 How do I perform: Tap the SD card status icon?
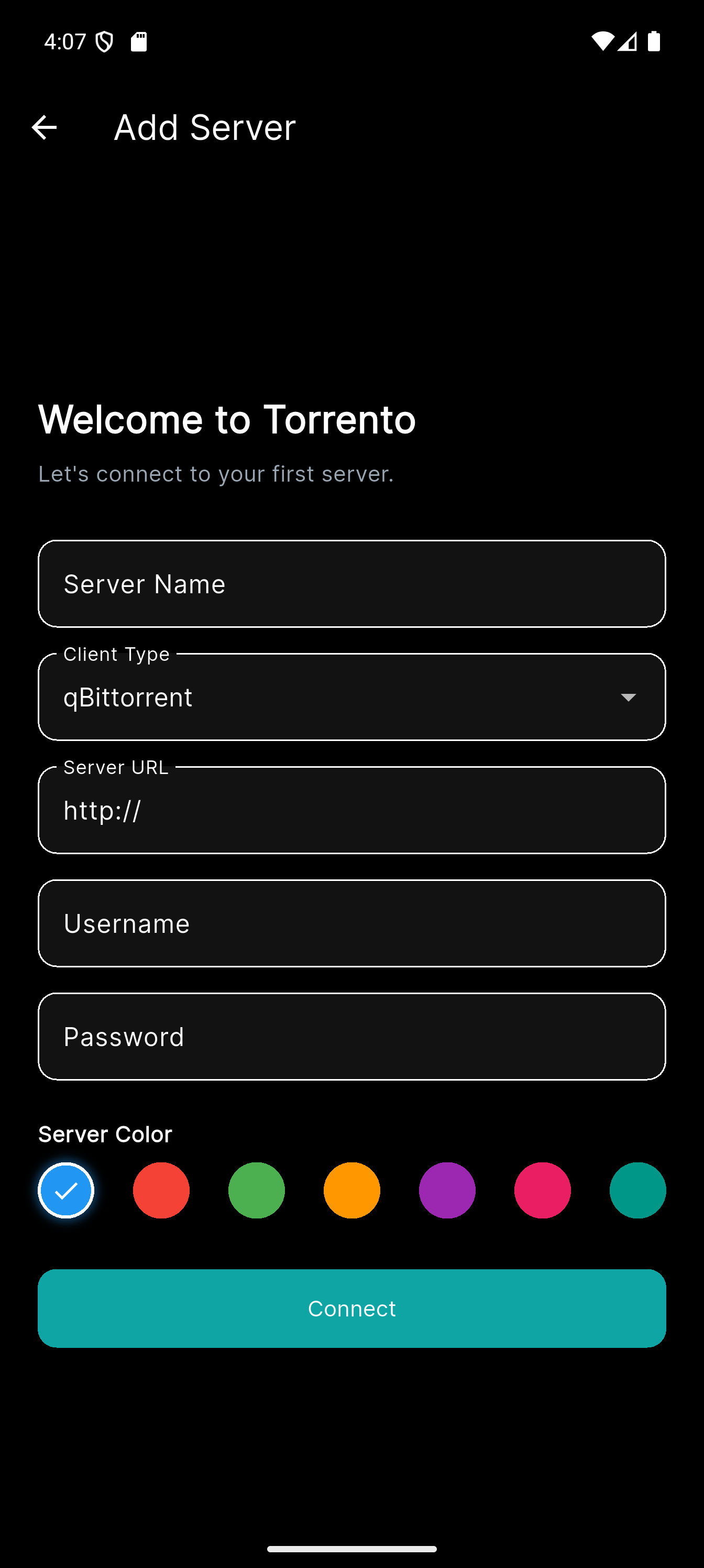(140, 41)
